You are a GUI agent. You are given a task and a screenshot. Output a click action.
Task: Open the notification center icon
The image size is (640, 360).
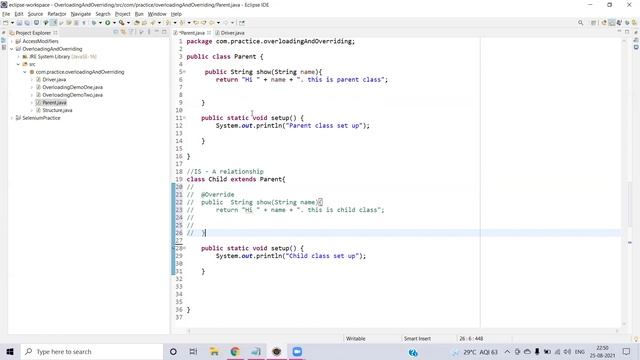point(627,351)
